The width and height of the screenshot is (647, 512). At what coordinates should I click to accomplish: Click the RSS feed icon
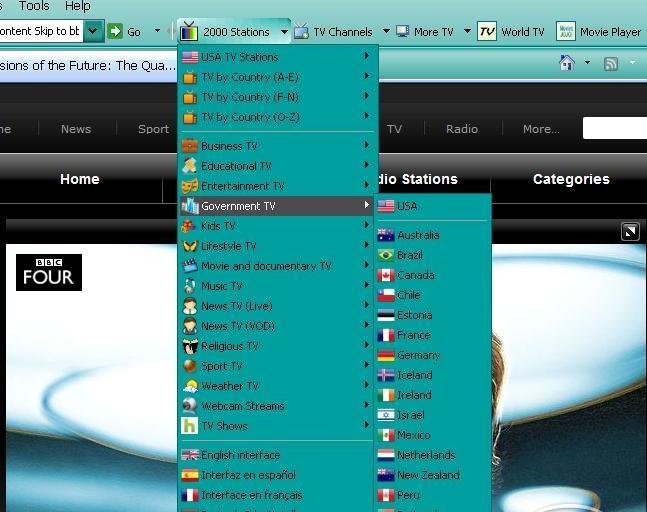611,64
